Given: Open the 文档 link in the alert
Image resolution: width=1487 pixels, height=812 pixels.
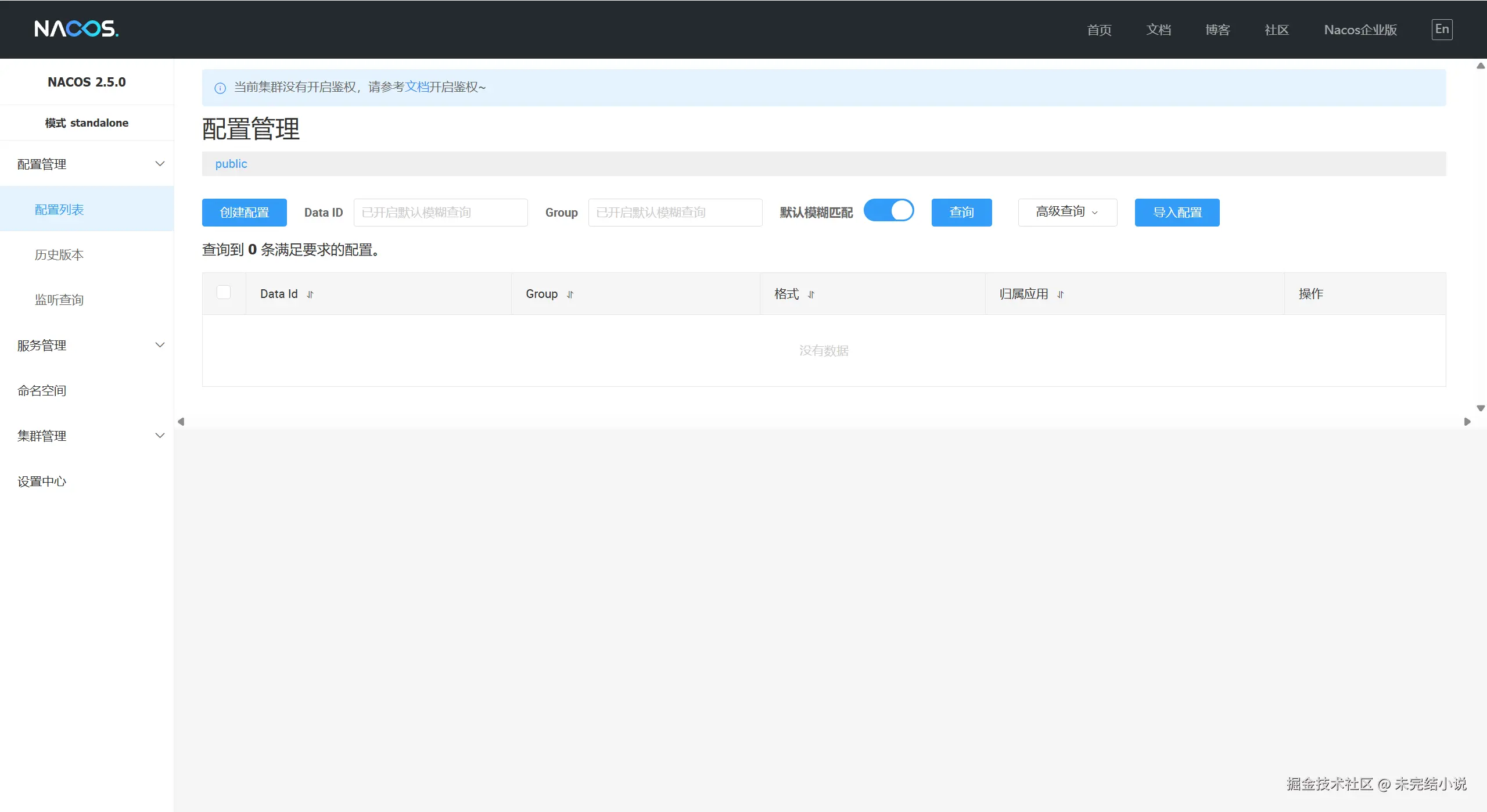Looking at the screenshot, I should tap(416, 87).
